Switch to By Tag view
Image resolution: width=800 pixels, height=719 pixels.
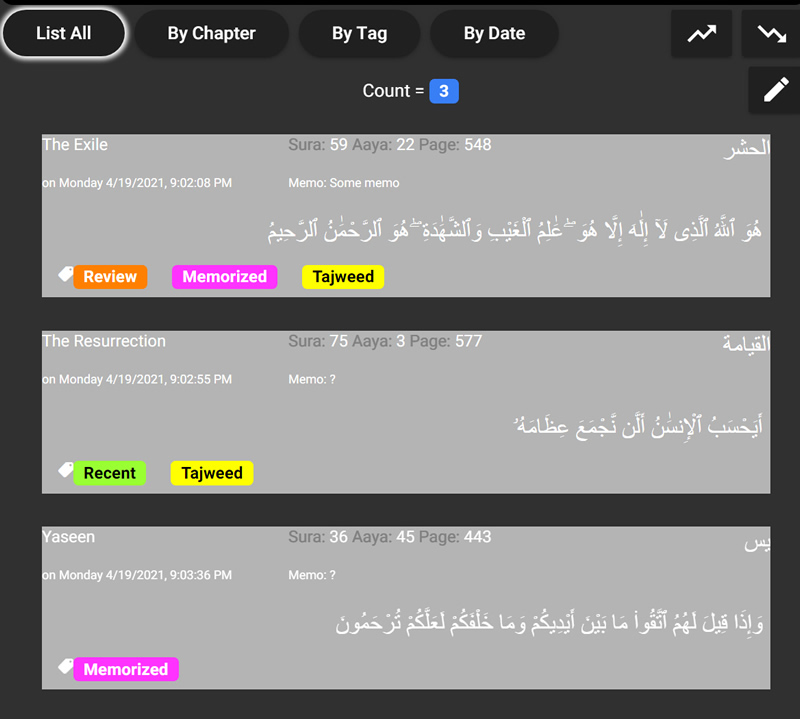point(359,33)
